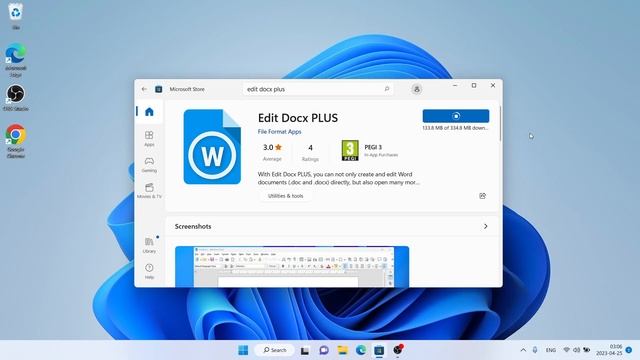
Task: Click the volume speaker tray icon
Action: 576,350
